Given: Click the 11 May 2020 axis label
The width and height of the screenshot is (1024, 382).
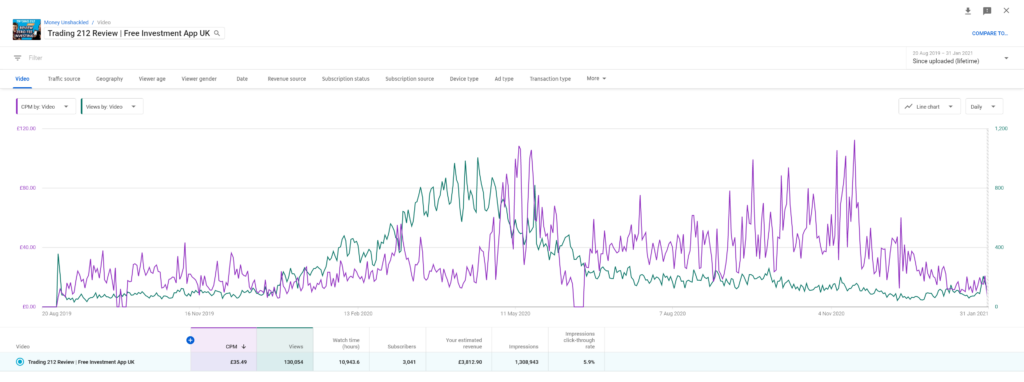Looking at the screenshot, I should tap(515, 313).
